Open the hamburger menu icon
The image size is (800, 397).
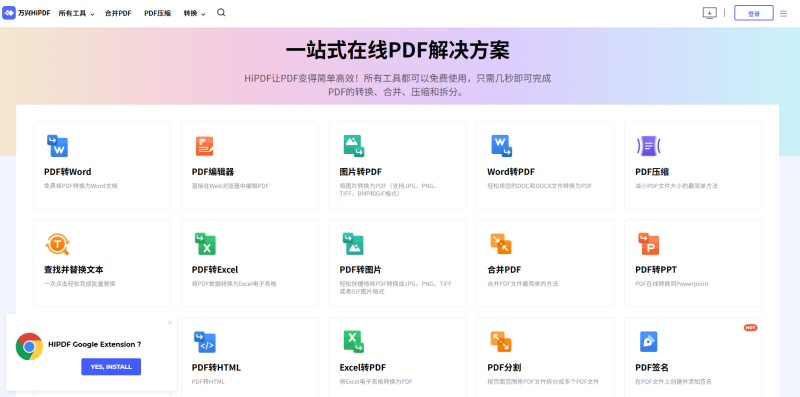pos(783,14)
